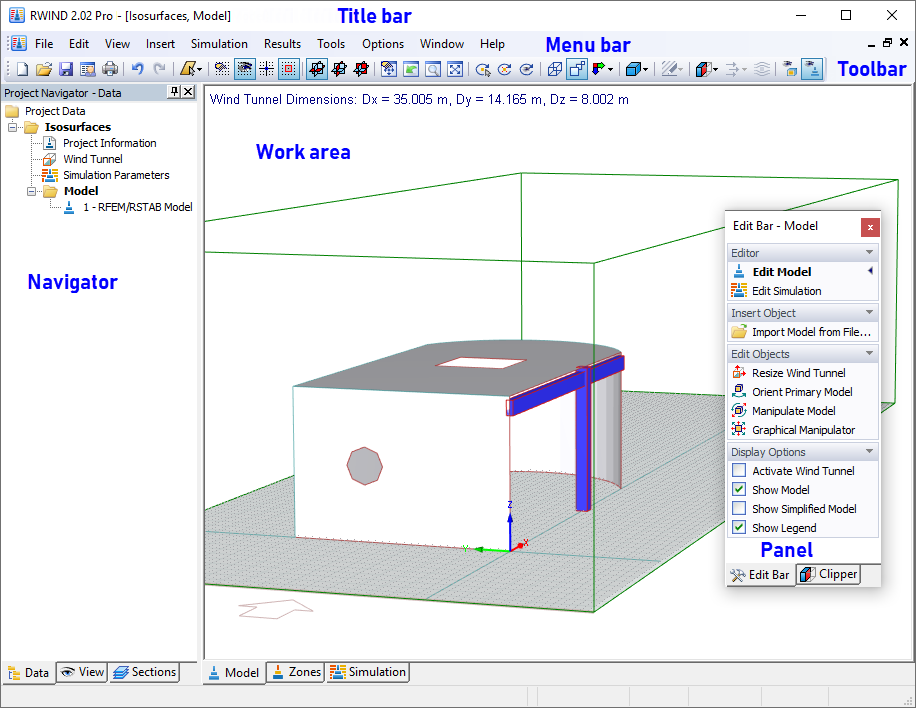Image resolution: width=916 pixels, height=708 pixels.
Task: Click the printer icon in toolbar
Action: point(110,69)
